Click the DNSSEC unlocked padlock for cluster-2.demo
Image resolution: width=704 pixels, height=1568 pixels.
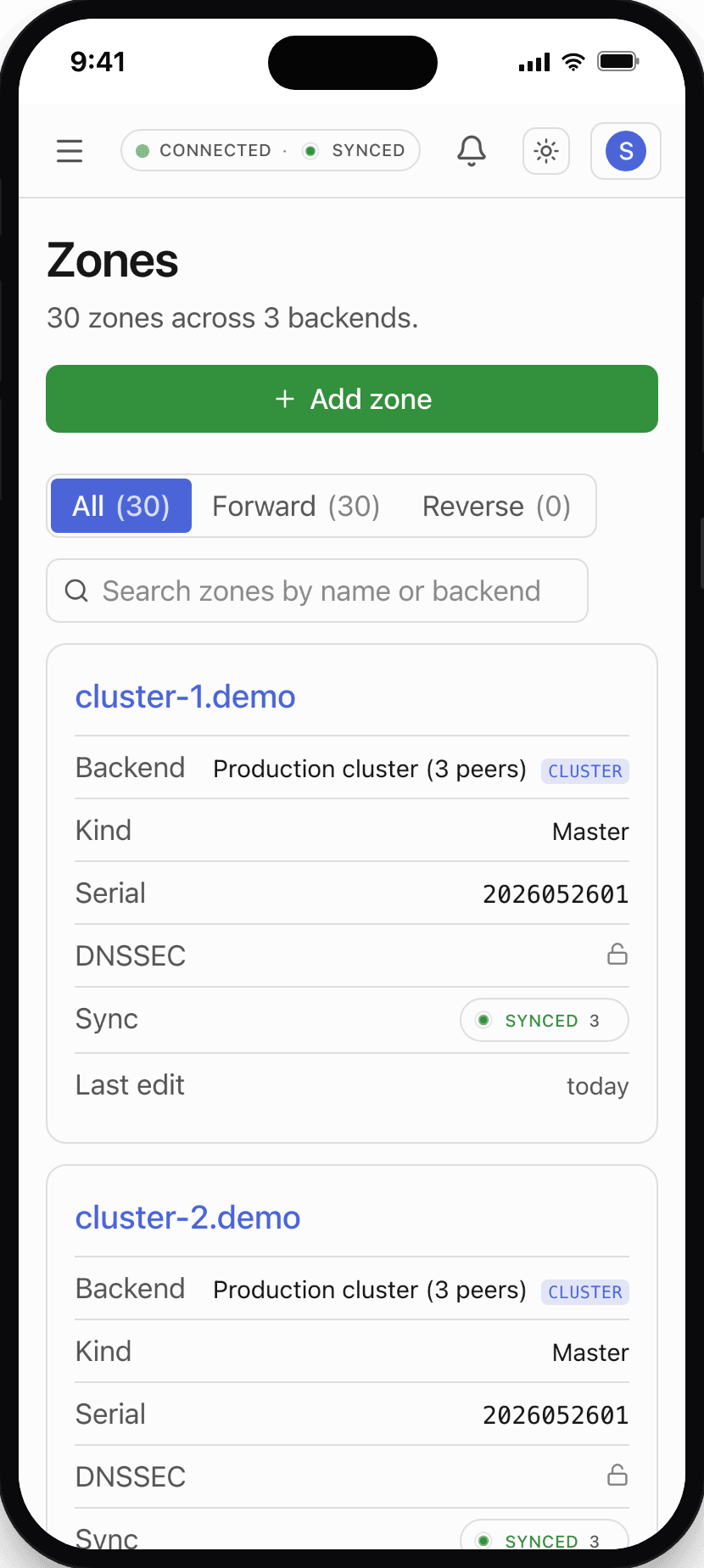(x=617, y=1476)
